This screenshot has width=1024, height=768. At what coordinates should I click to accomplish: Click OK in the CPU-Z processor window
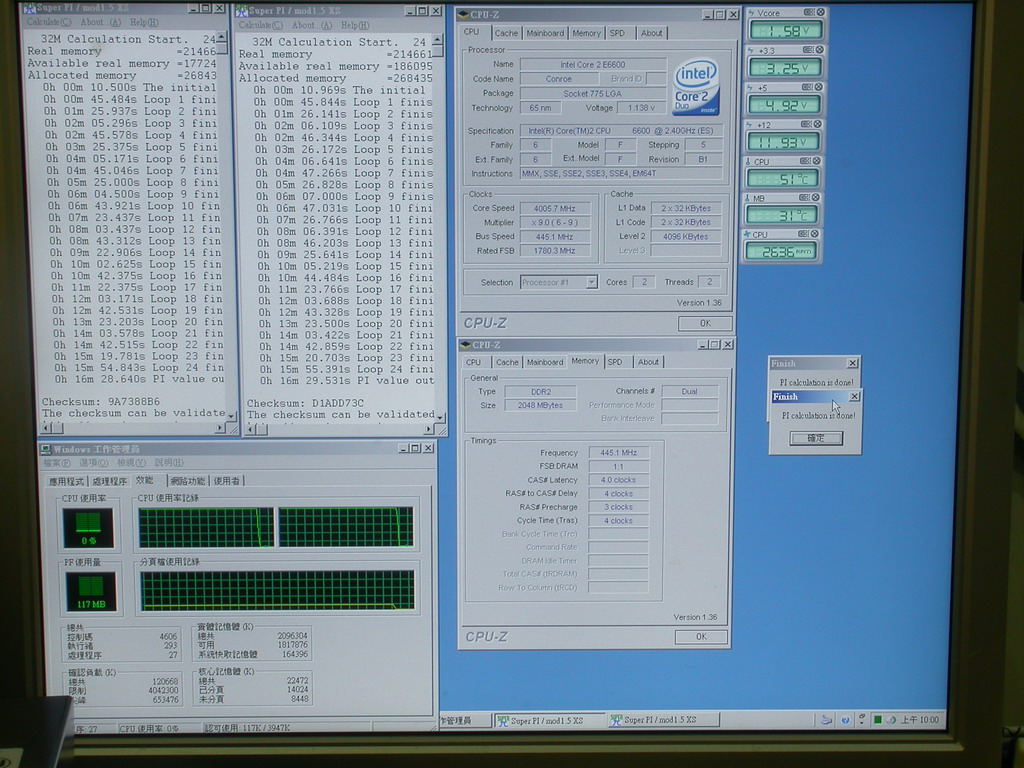coord(705,323)
